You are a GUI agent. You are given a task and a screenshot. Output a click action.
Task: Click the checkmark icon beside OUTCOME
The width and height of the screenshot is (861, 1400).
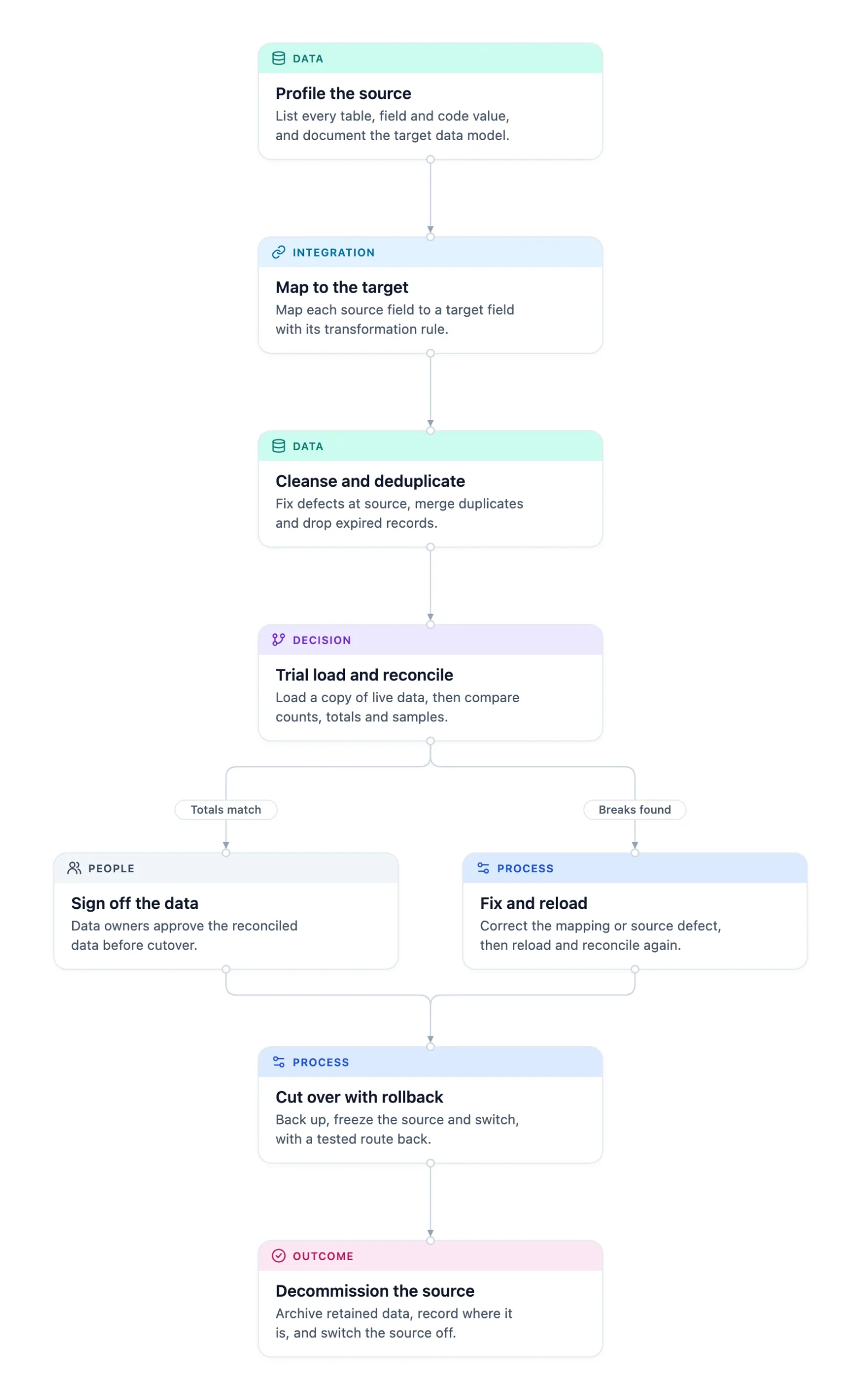tap(278, 1255)
